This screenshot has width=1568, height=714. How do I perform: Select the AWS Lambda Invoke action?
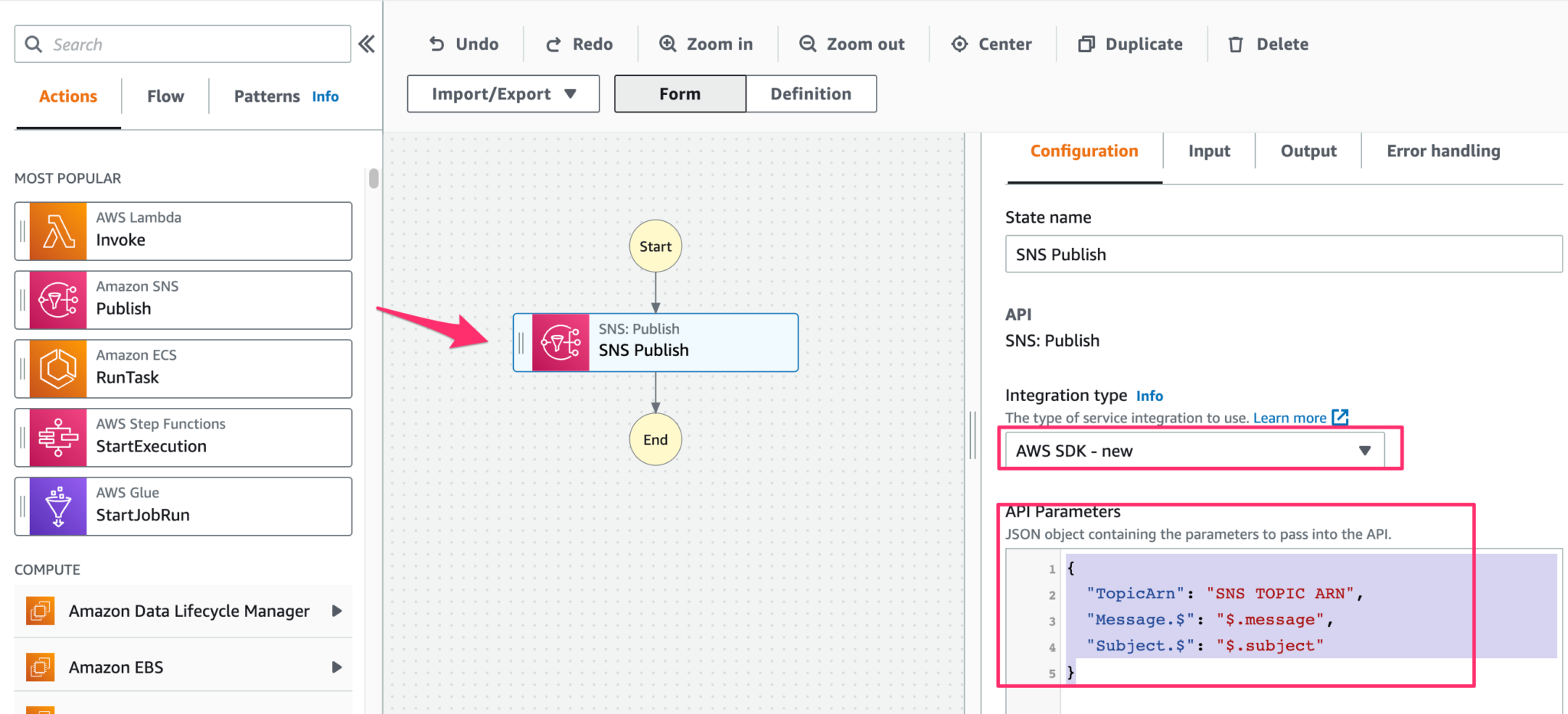click(x=184, y=230)
